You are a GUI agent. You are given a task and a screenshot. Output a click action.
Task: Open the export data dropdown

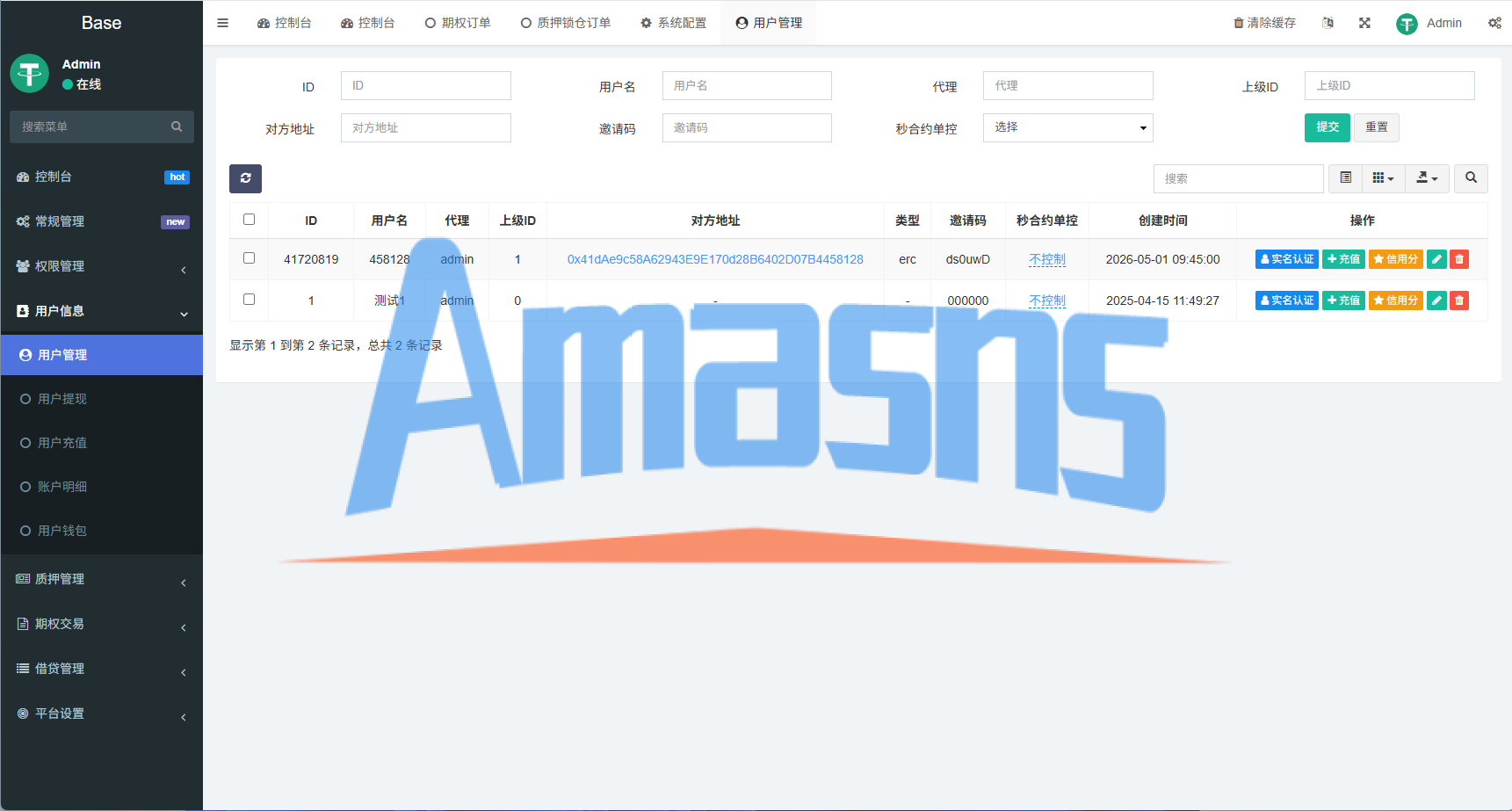coord(1427,178)
